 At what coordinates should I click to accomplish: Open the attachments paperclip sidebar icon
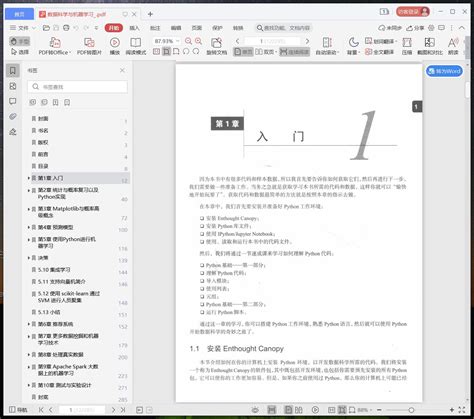[x=13, y=116]
